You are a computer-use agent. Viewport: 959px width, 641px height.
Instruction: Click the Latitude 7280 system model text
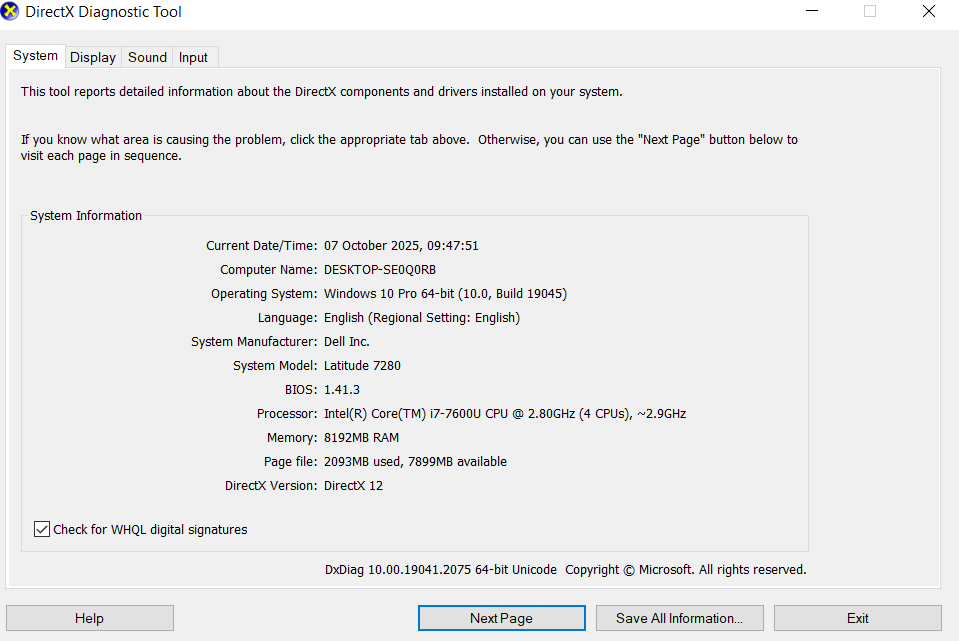point(362,366)
